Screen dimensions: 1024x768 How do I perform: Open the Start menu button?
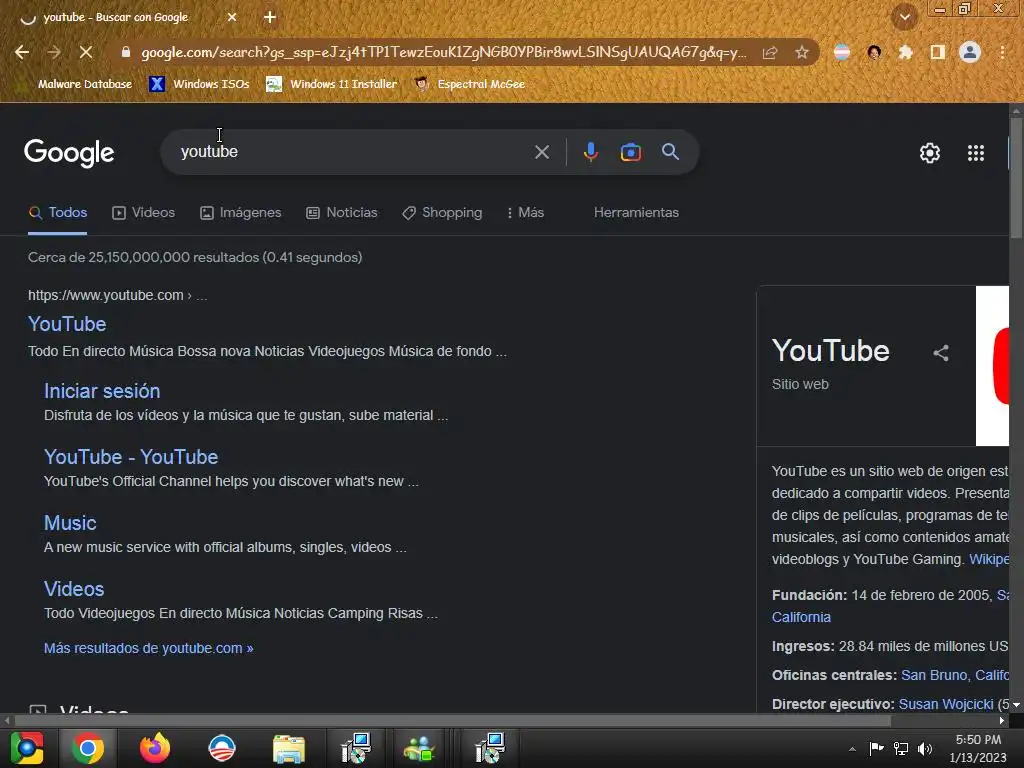pos(27,748)
